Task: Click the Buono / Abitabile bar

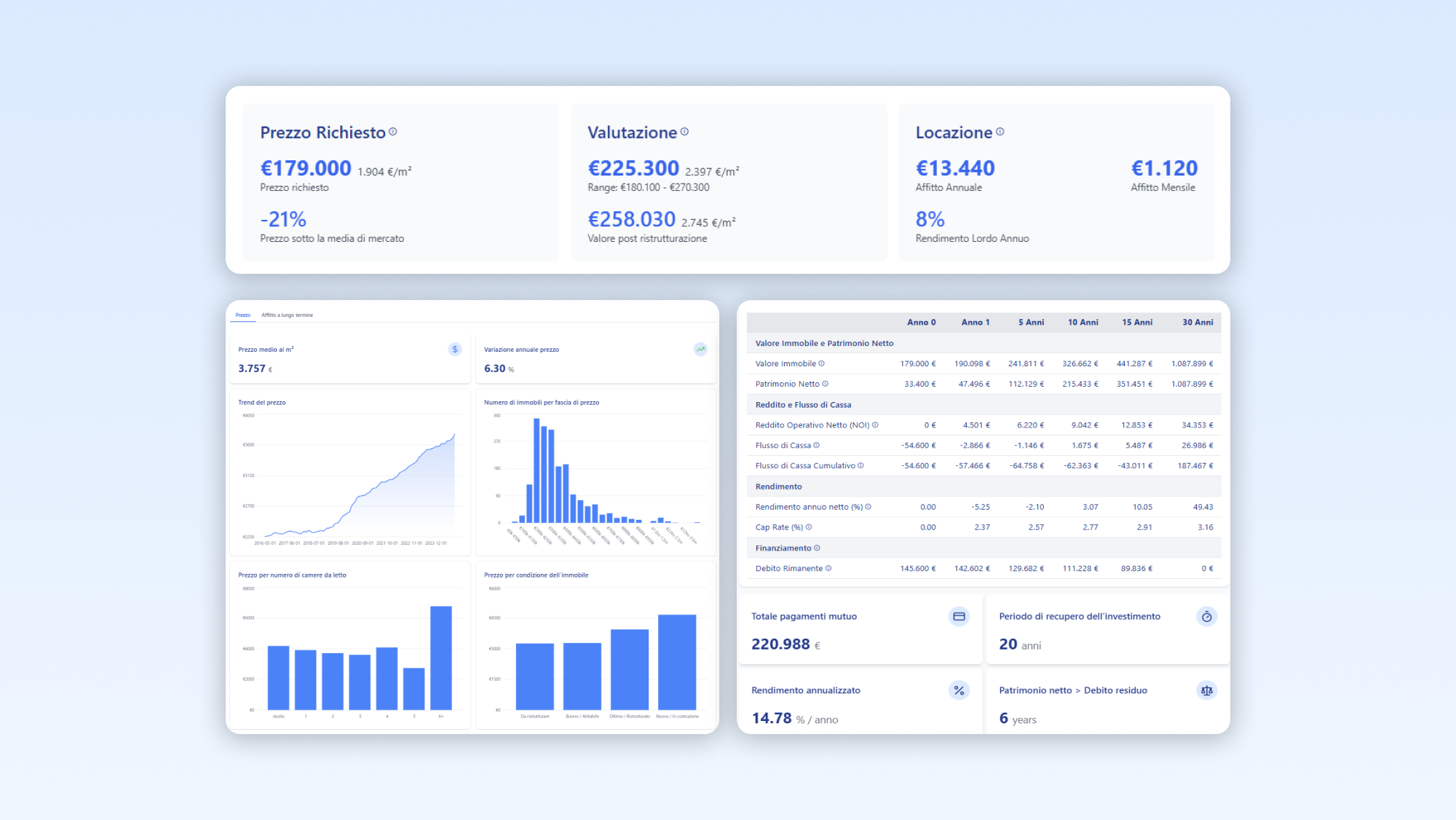Action: click(582, 677)
